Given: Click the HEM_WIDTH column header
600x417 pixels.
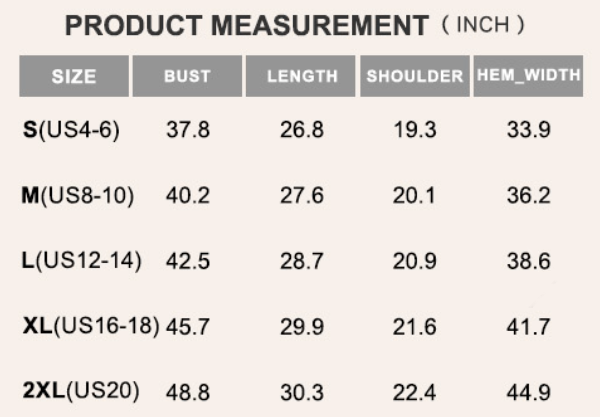Looking at the screenshot, I should pos(528,76).
